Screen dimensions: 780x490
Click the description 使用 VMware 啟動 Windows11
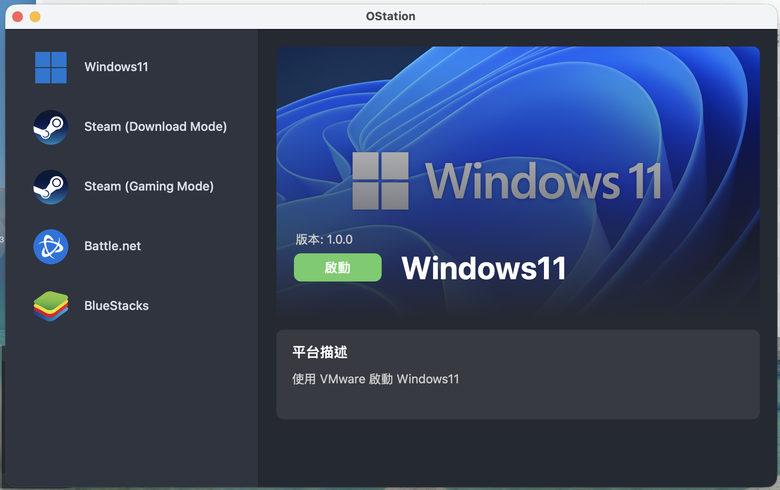376,379
